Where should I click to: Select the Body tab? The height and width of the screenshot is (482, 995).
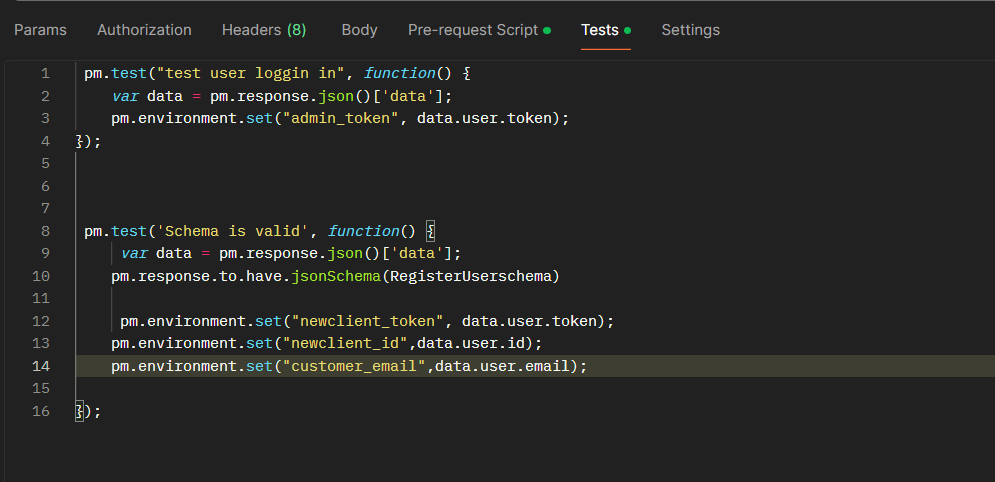[359, 30]
